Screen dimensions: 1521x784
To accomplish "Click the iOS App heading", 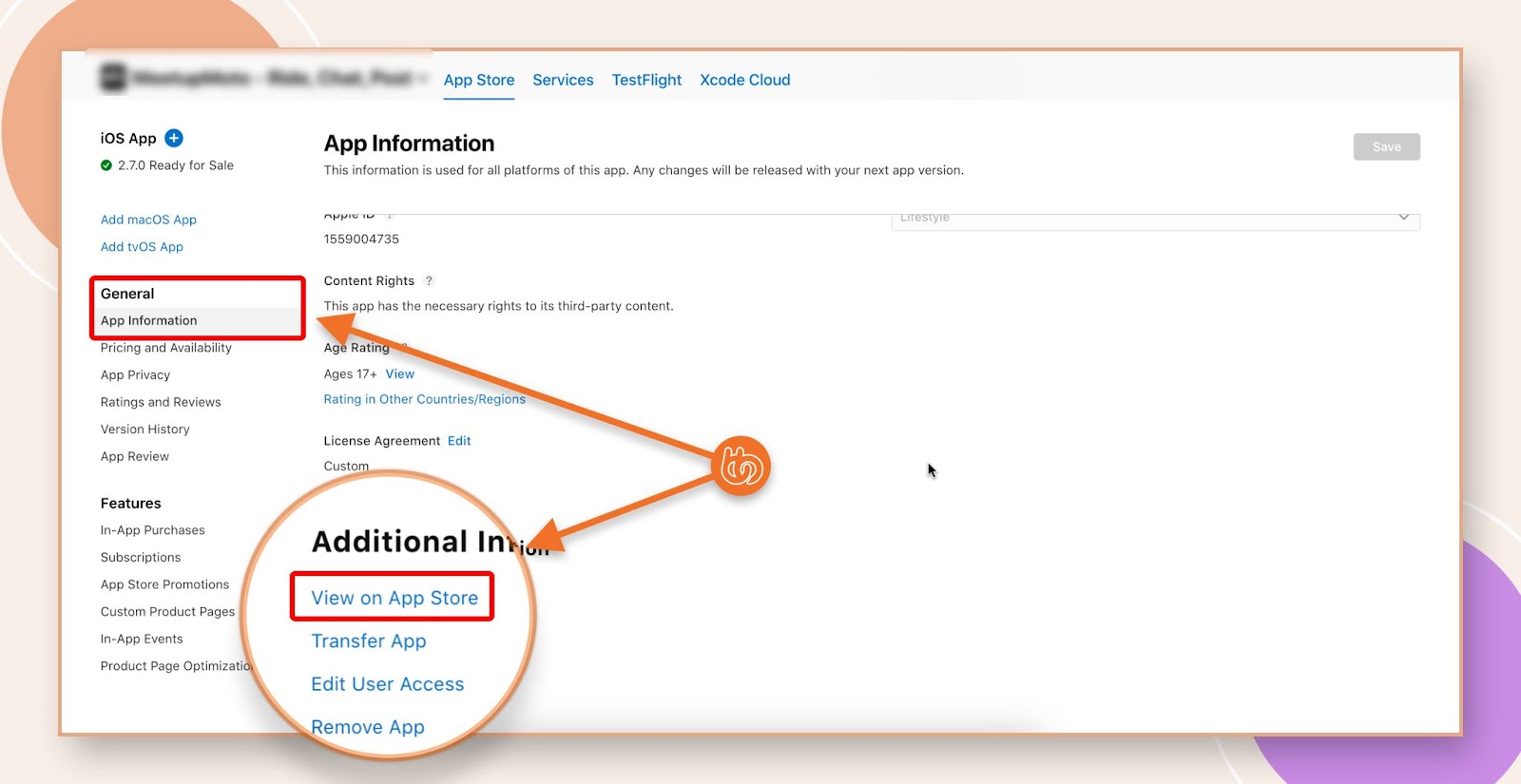I will (x=128, y=139).
